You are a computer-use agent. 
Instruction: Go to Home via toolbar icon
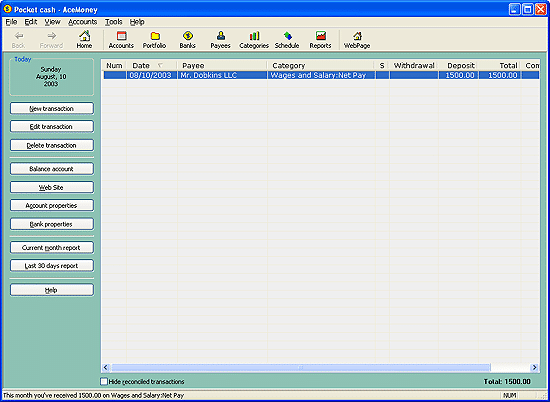tap(85, 36)
